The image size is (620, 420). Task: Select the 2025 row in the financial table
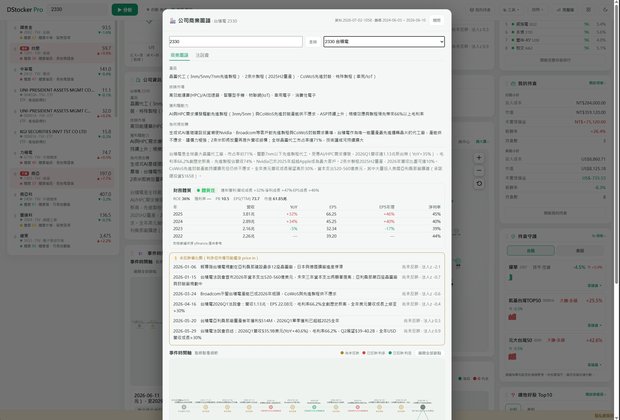point(307,214)
